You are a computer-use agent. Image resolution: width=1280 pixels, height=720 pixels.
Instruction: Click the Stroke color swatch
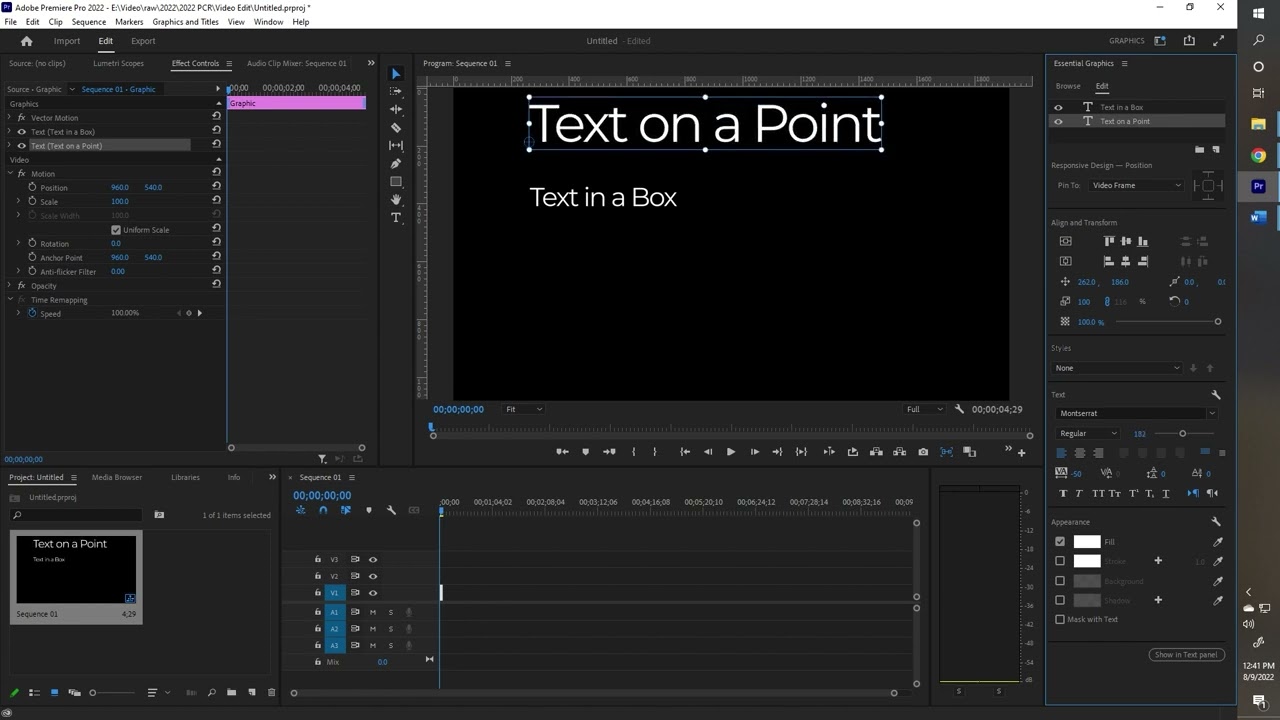[x=1087, y=561]
